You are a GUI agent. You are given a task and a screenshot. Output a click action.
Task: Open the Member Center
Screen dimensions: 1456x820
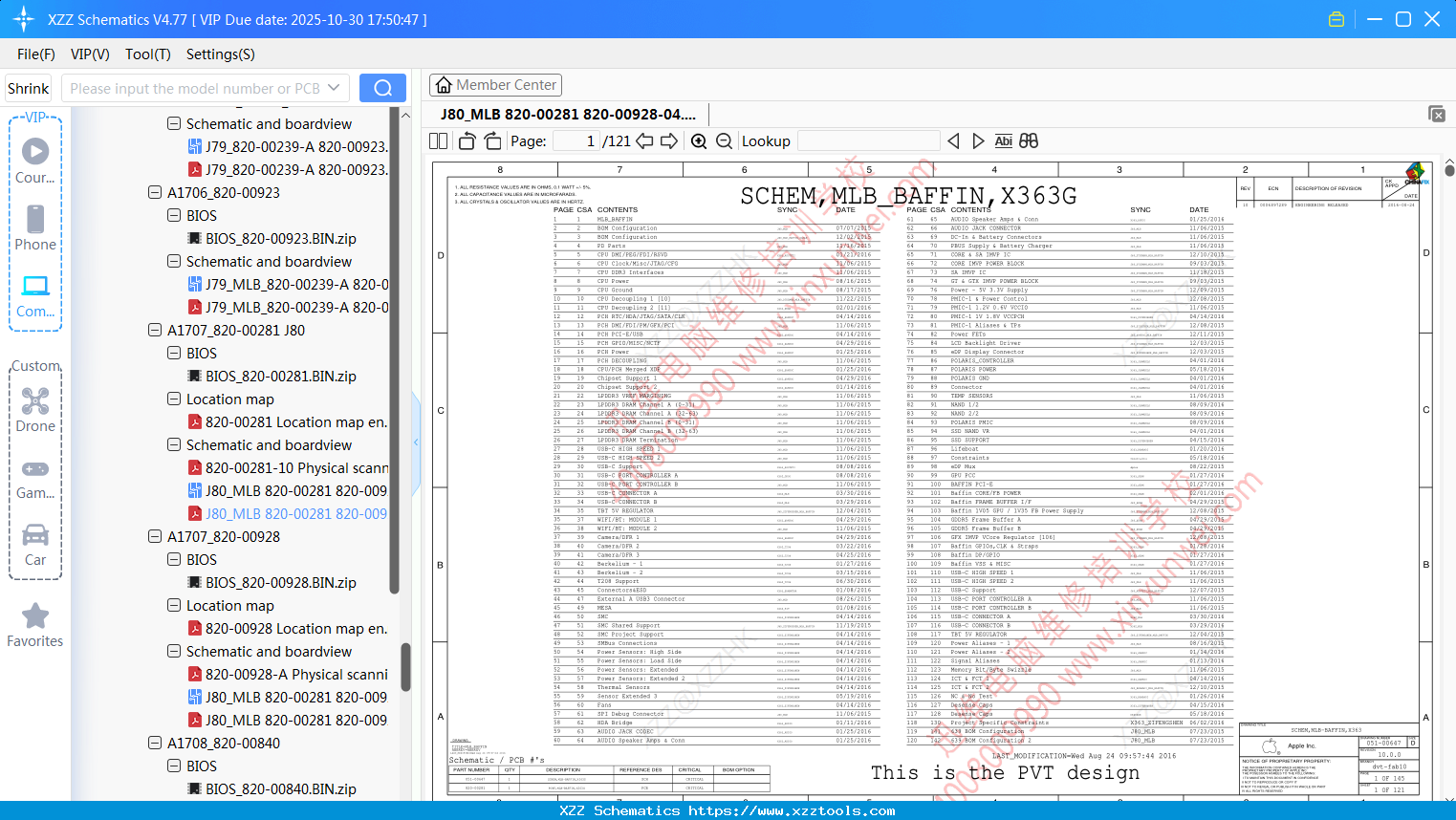(495, 85)
